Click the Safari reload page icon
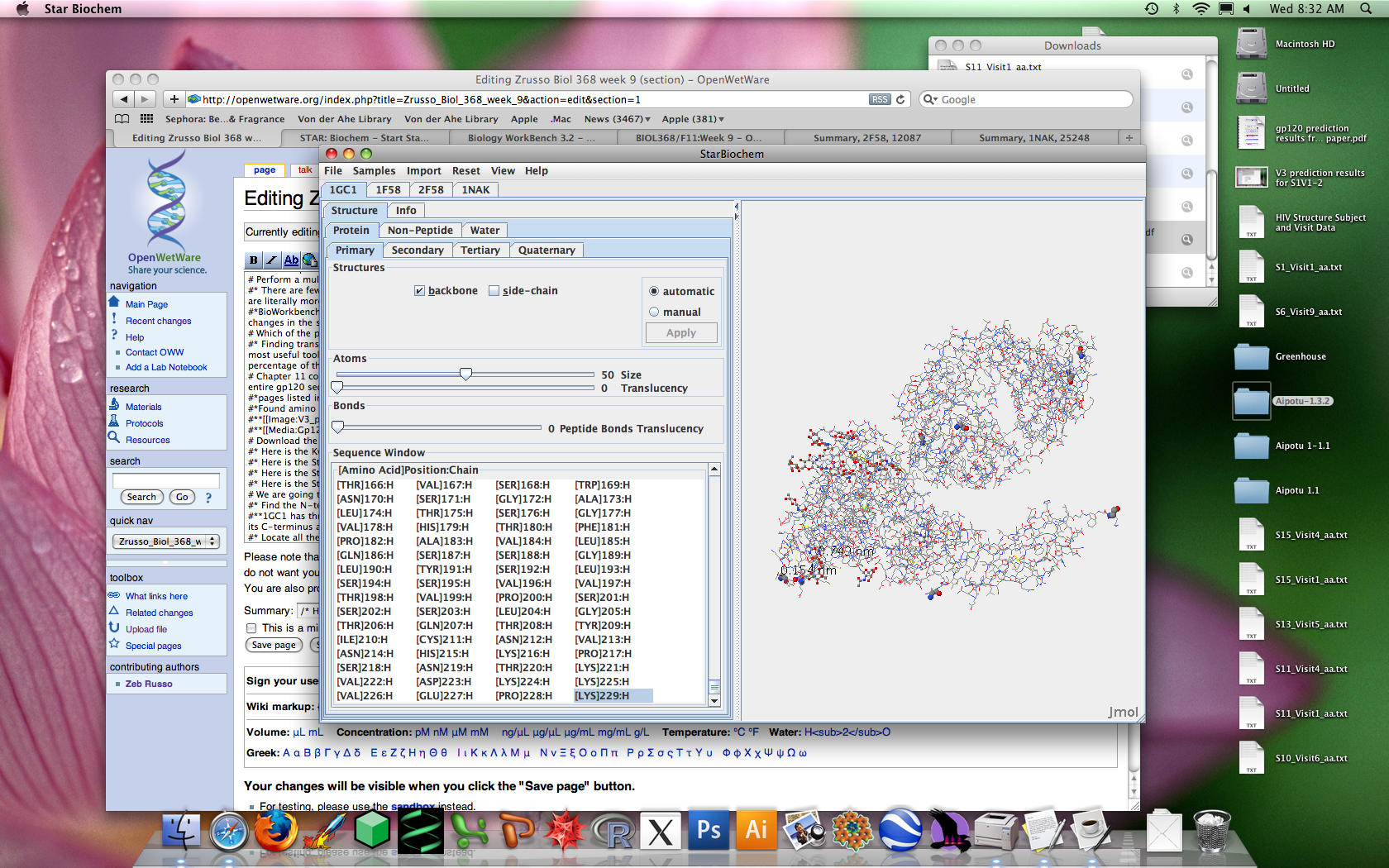Image resolution: width=1389 pixels, height=868 pixels. tap(900, 99)
